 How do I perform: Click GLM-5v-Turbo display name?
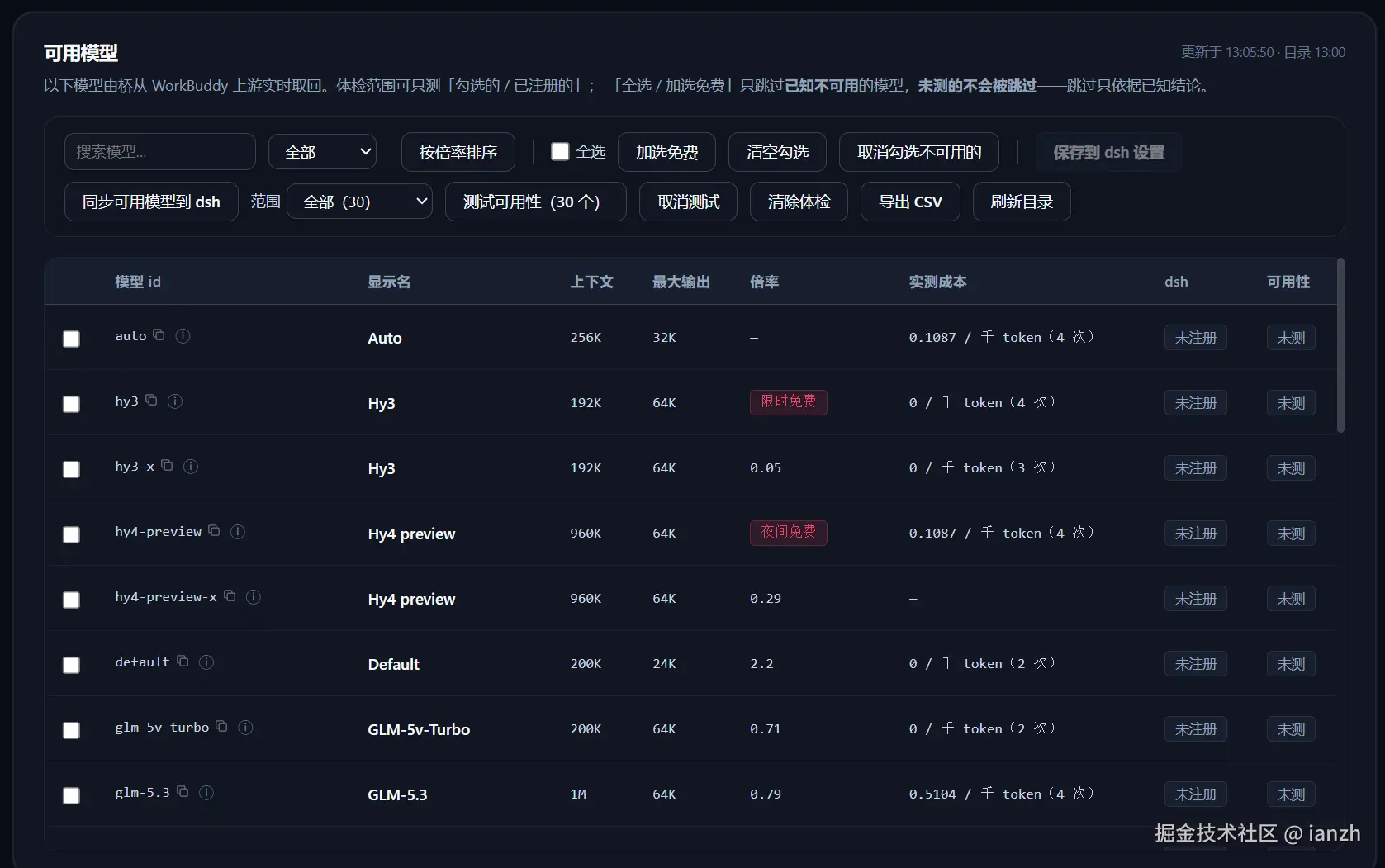(419, 729)
